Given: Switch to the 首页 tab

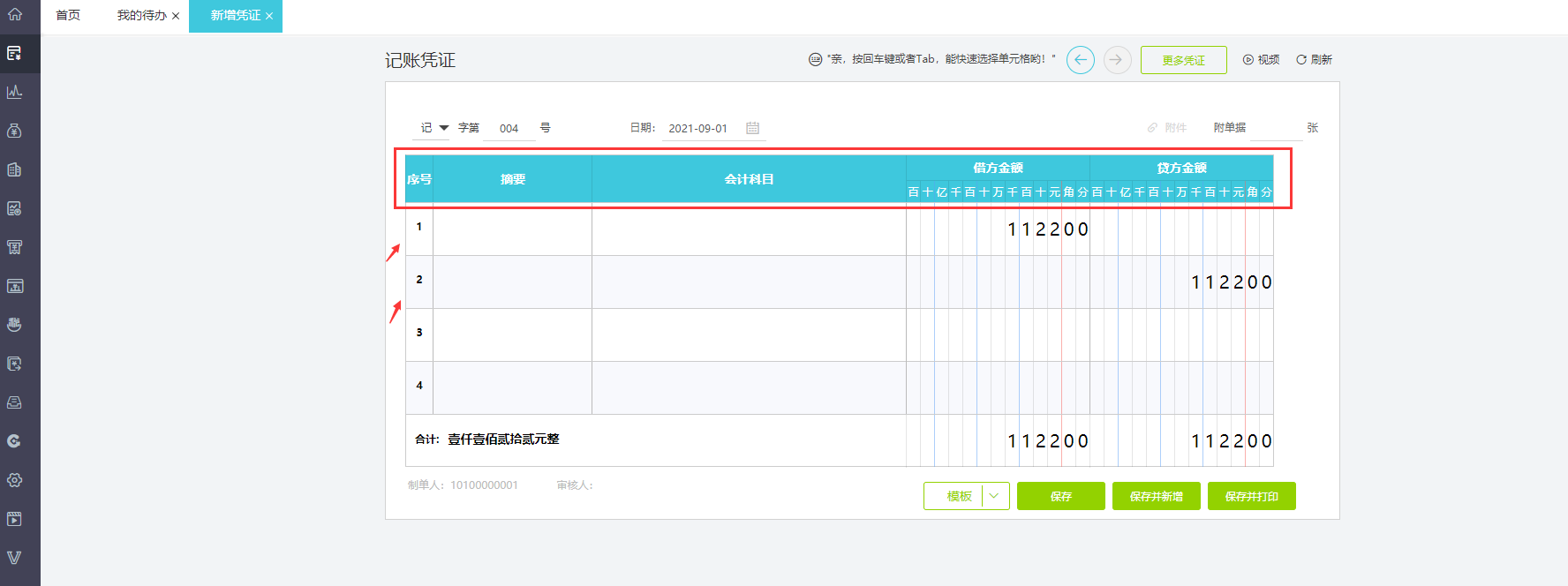Looking at the screenshot, I should point(68,16).
